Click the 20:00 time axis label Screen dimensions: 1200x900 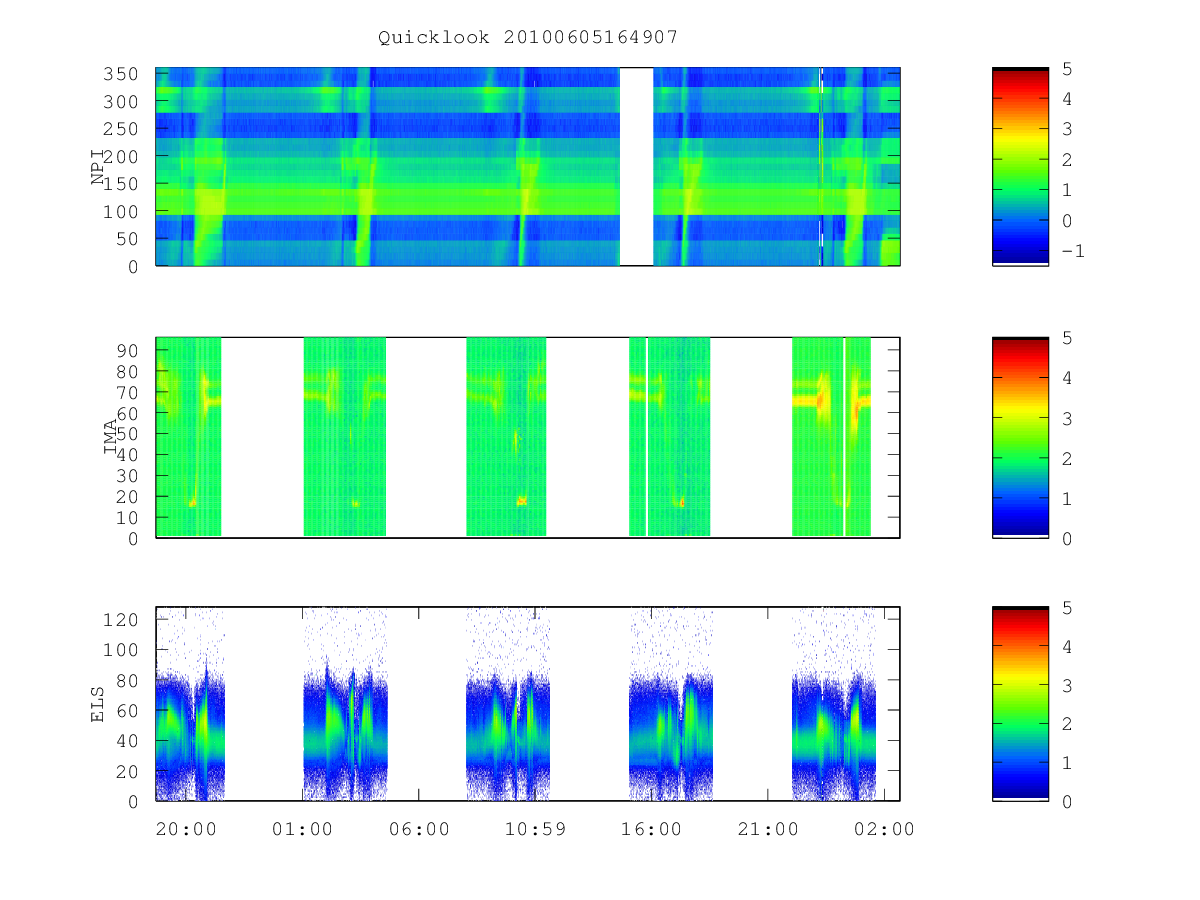coord(185,829)
